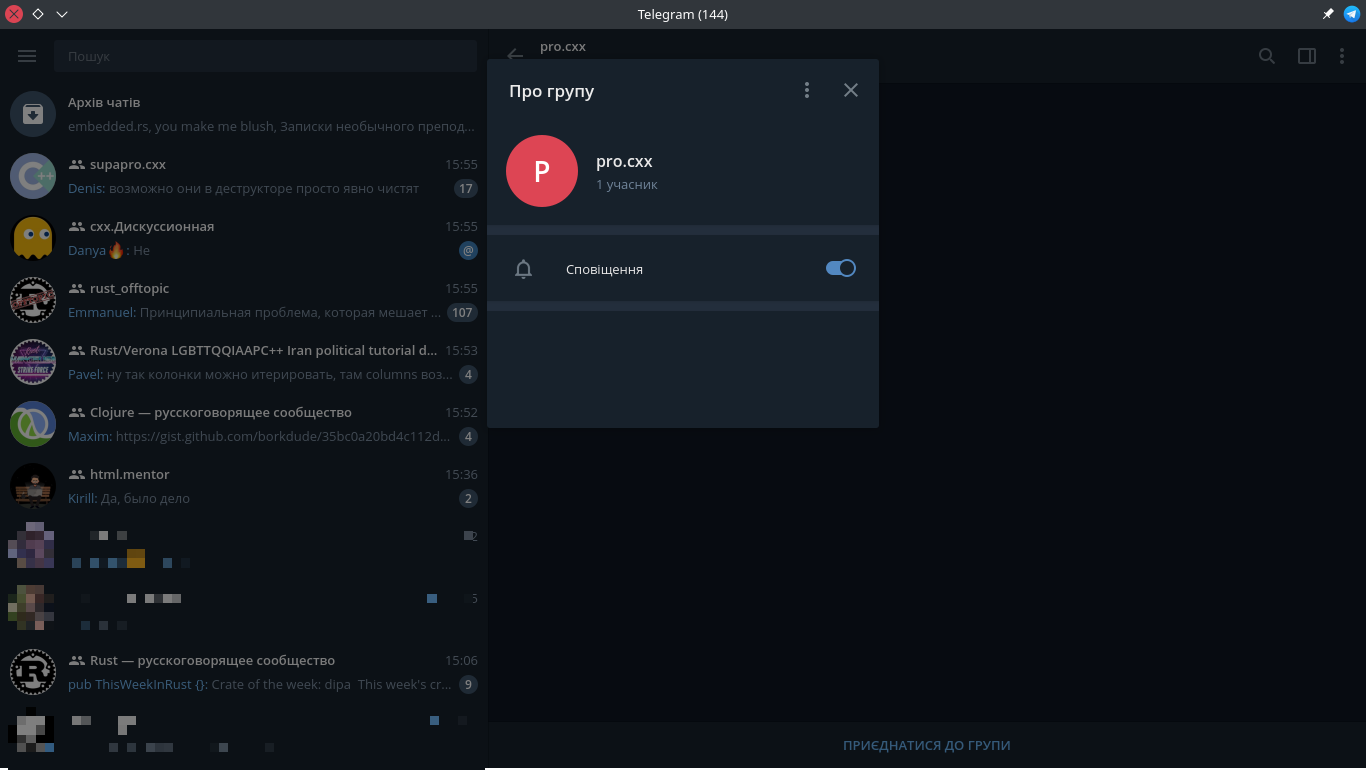The width and height of the screenshot is (1366, 771).
Task: Click the Telegram icon in title bar
Action: 1352,14
